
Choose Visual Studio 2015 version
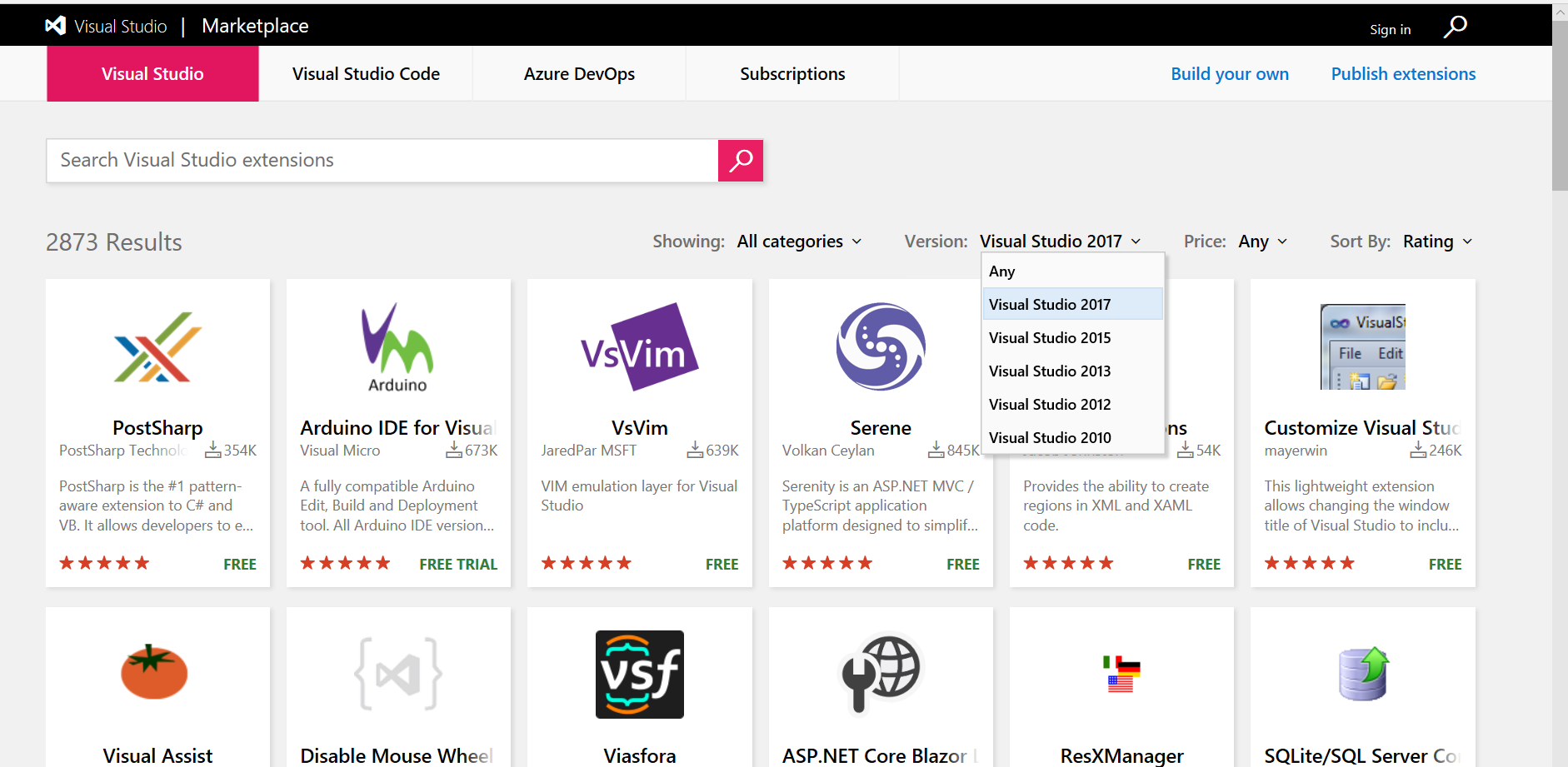[x=1073, y=337]
